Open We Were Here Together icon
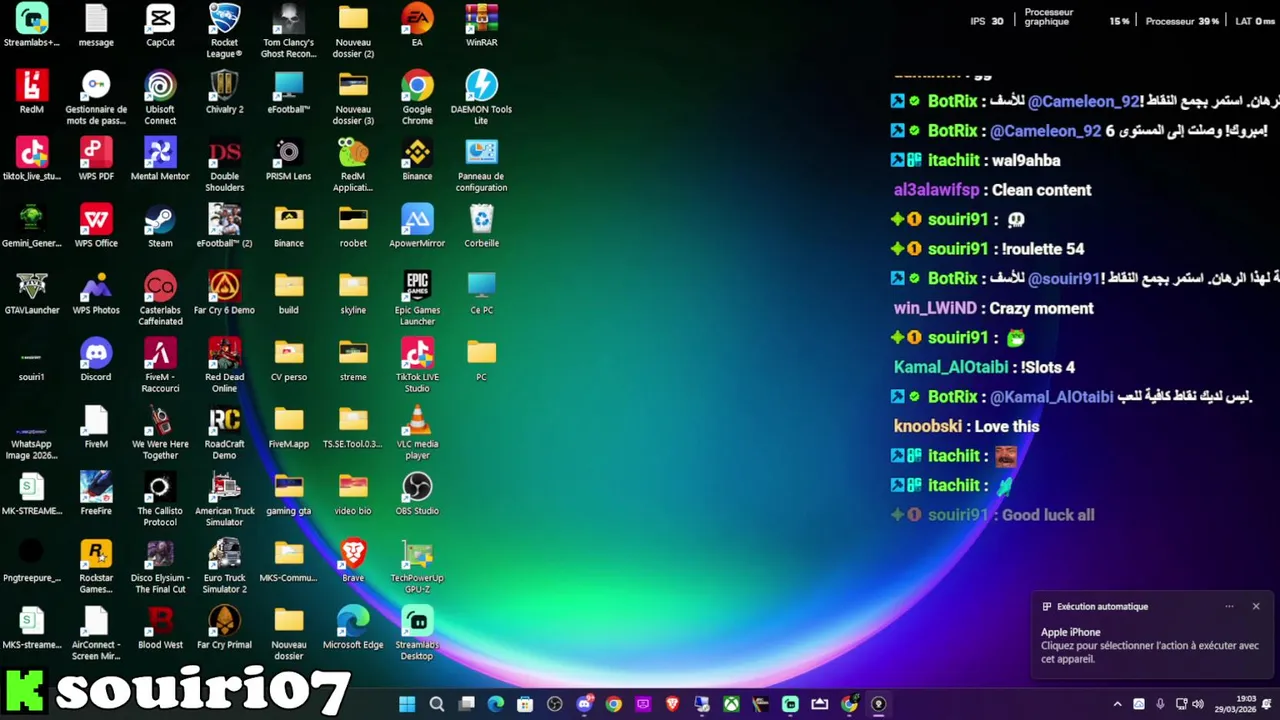1280x720 pixels. pyautogui.click(x=160, y=432)
